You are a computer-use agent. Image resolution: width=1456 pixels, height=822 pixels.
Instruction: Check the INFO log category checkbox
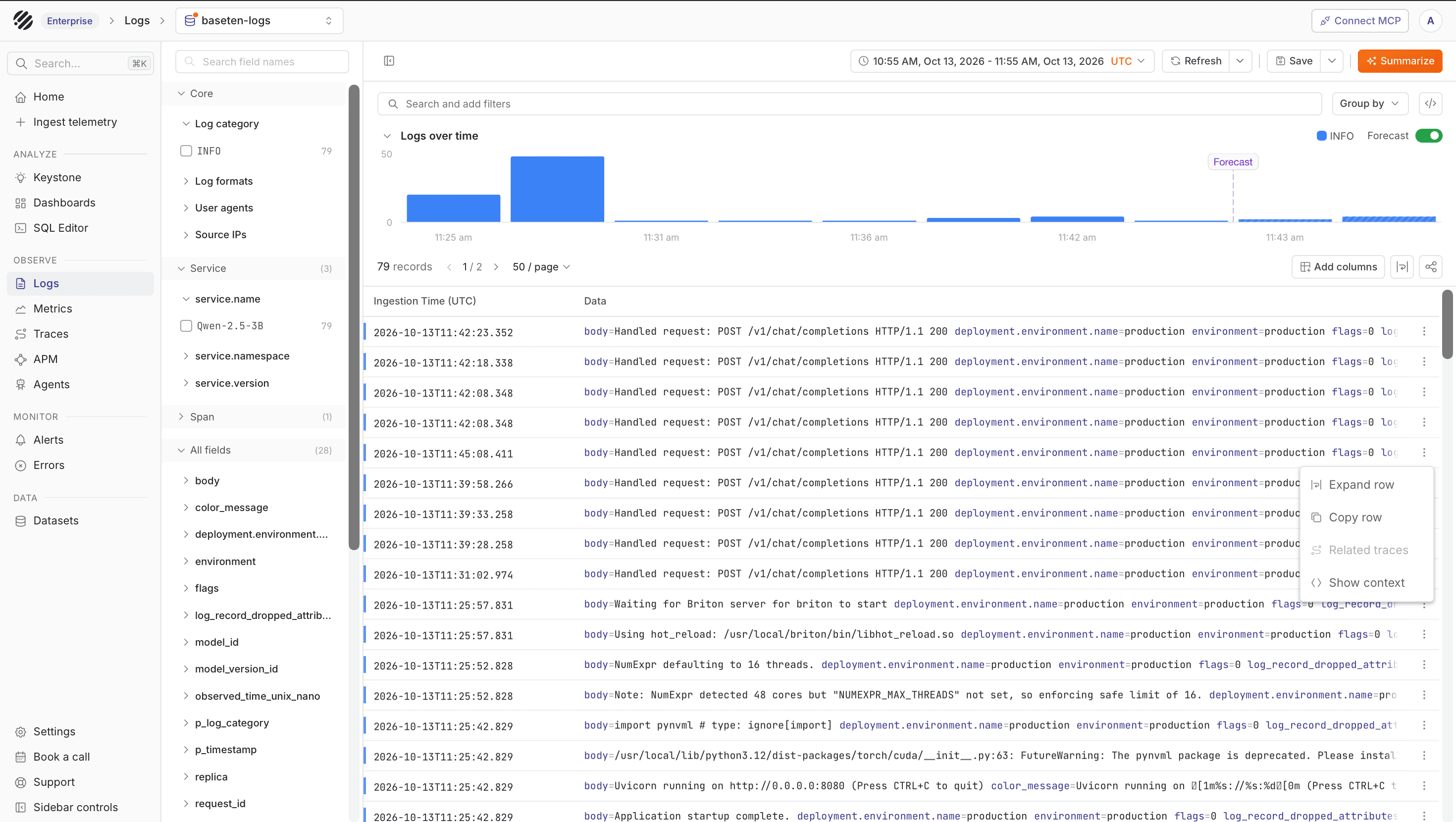(186, 151)
